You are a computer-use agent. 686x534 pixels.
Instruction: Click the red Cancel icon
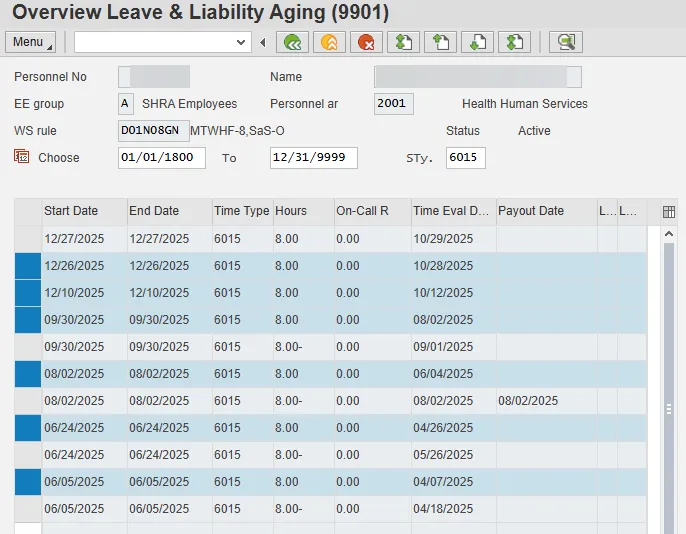point(366,42)
